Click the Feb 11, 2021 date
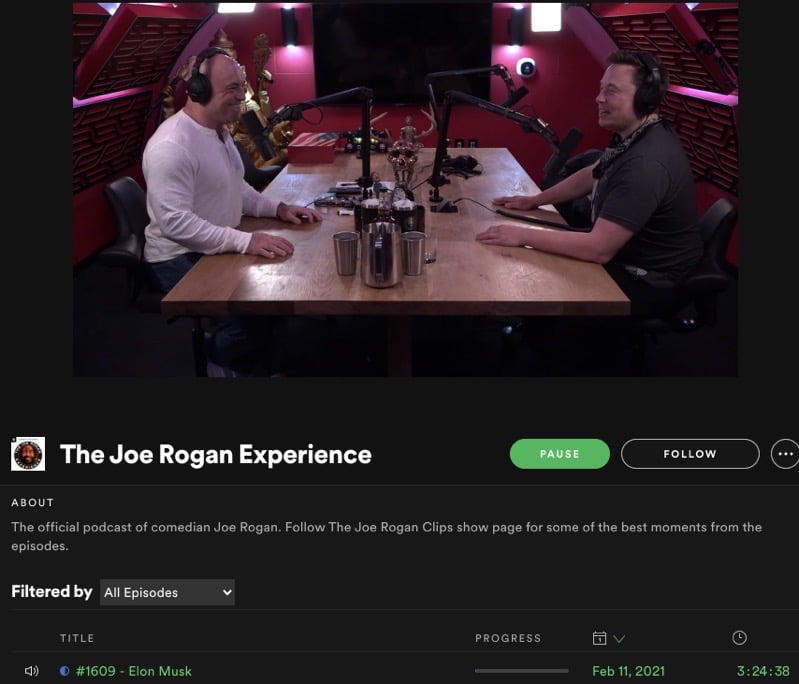799x684 pixels. coord(628,671)
